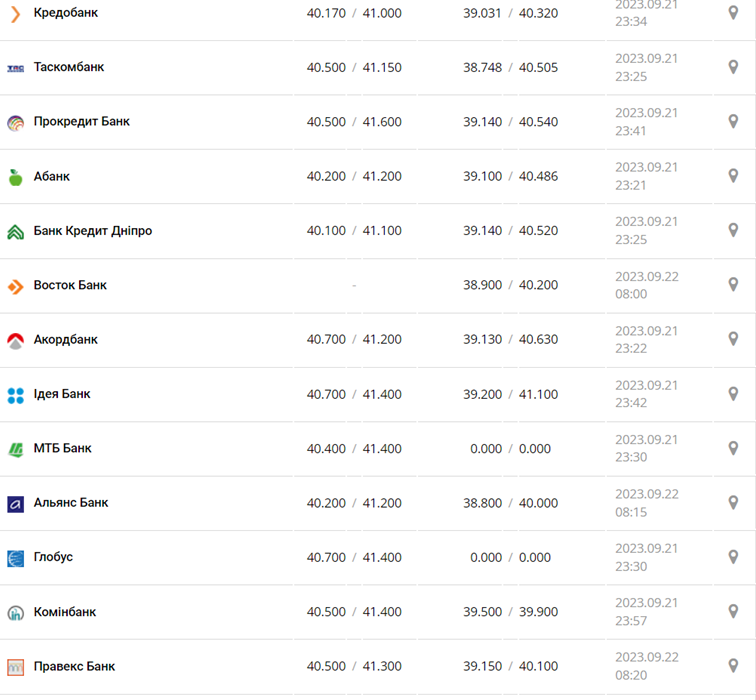Click the МТБ Банк green logo
The width and height of the screenshot is (756, 700).
pos(15,449)
